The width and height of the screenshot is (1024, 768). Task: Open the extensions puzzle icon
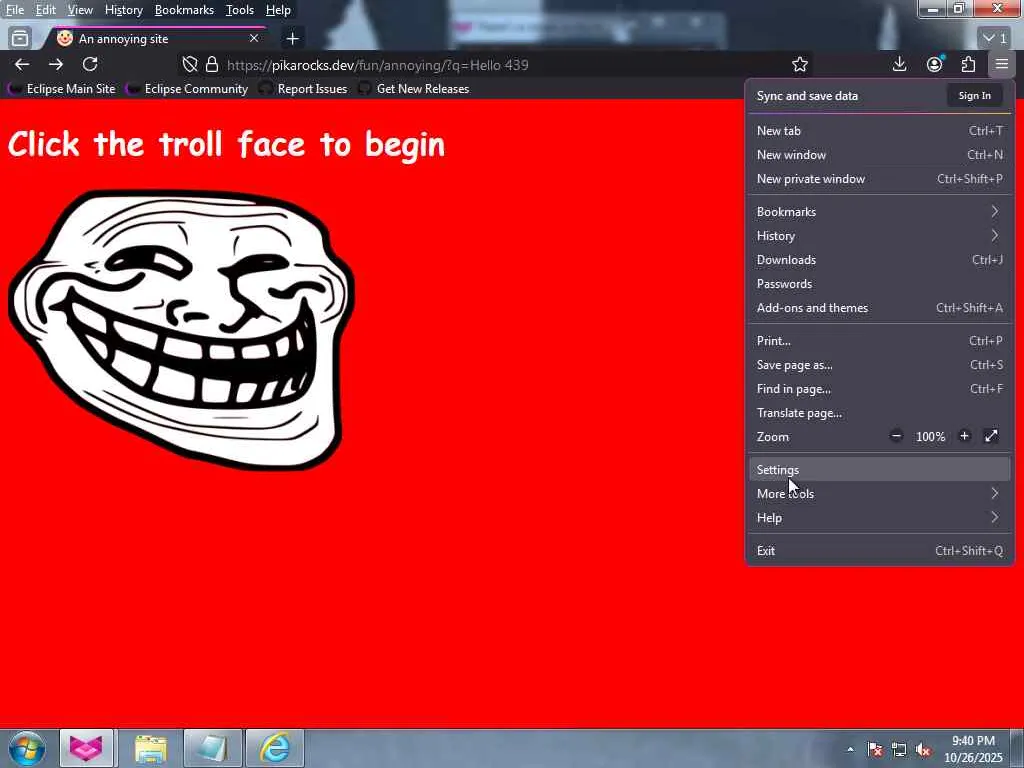(968, 64)
